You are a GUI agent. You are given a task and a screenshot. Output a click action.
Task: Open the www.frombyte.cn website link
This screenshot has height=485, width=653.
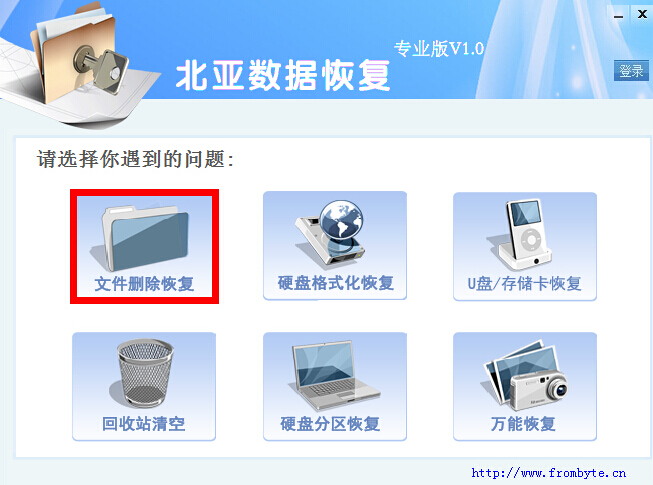click(548, 473)
